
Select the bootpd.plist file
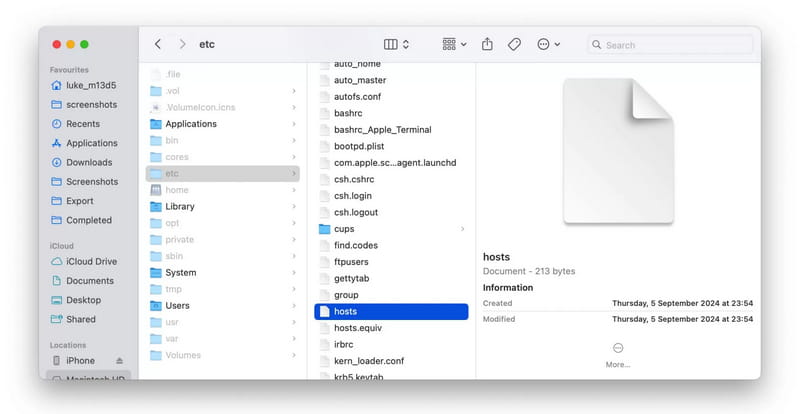click(391, 146)
